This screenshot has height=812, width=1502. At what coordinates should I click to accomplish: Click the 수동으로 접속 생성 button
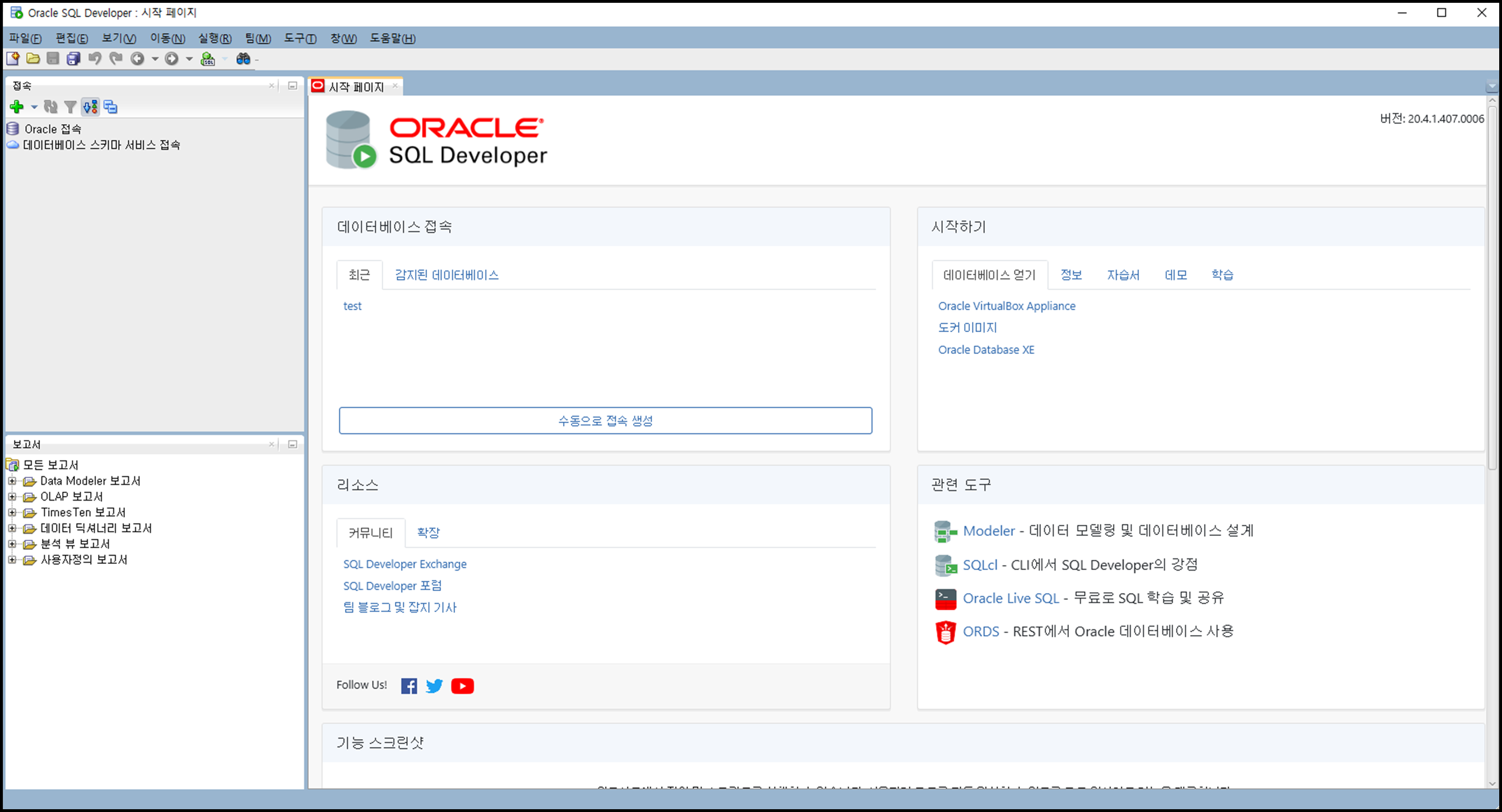[605, 421]
